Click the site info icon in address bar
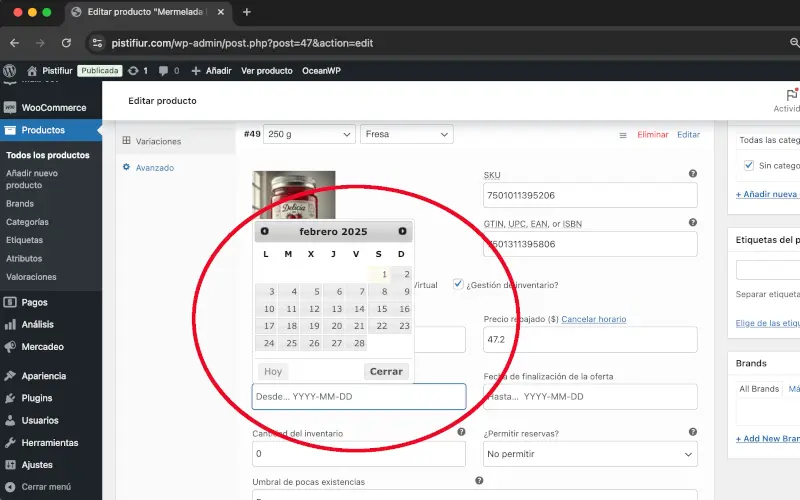 click(97, 43)
